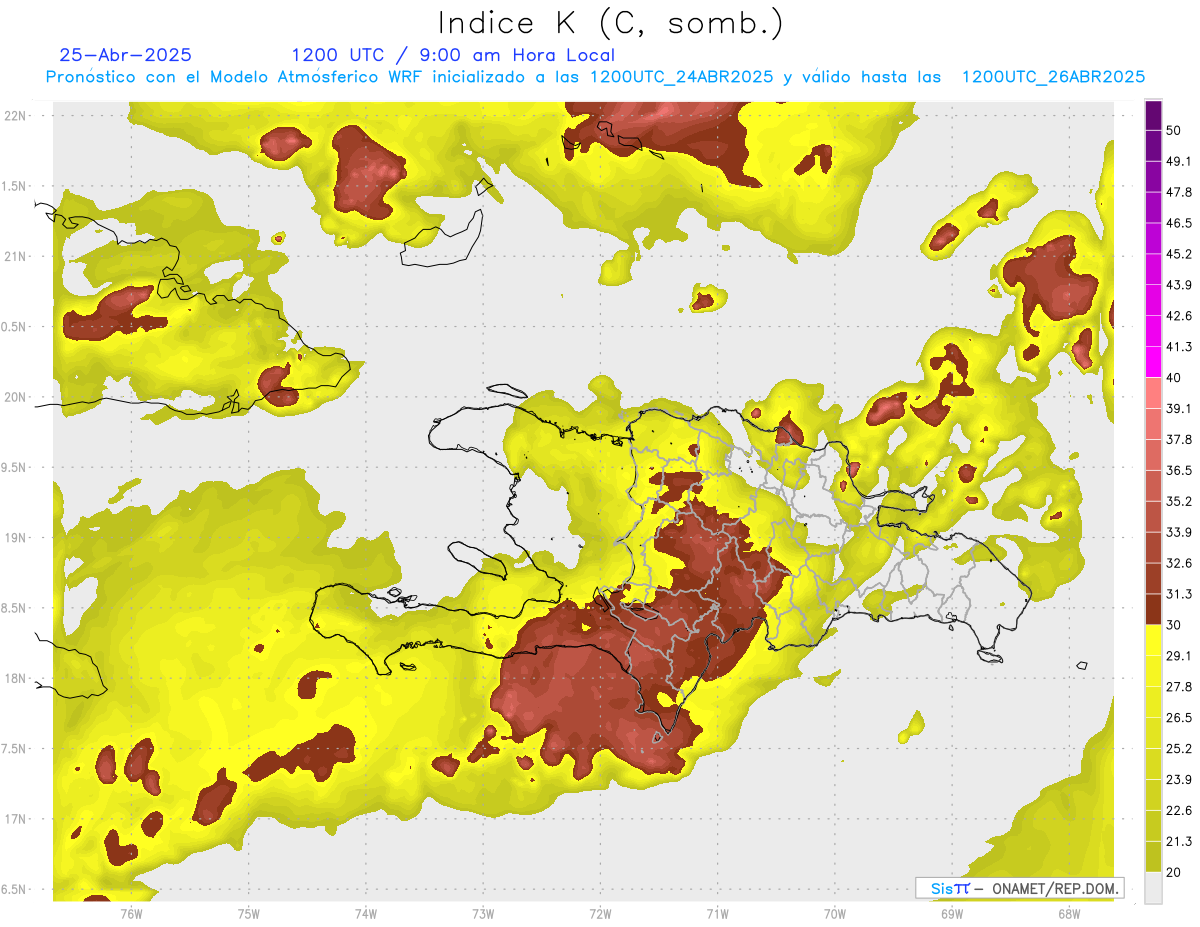The image size is (1200, 927).
Task: Click '1200UTC_26ABR2025' valid-until time text
Action: (1053, 77)
